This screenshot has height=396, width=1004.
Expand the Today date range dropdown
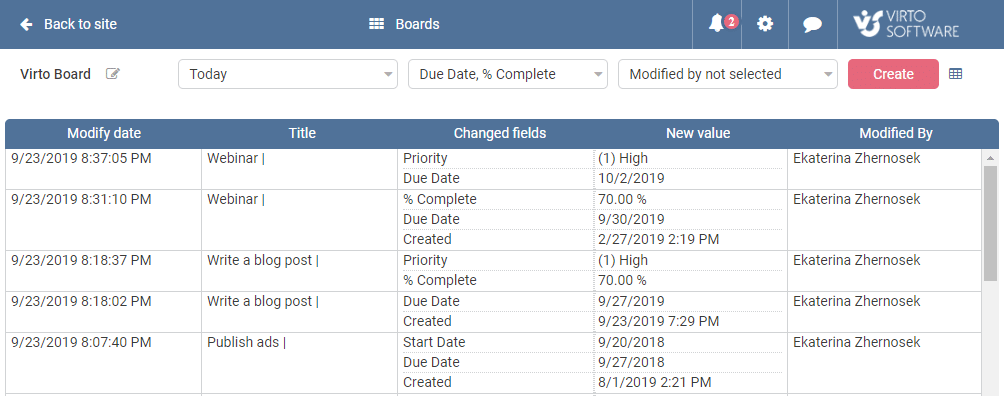[x=288, y=74]
